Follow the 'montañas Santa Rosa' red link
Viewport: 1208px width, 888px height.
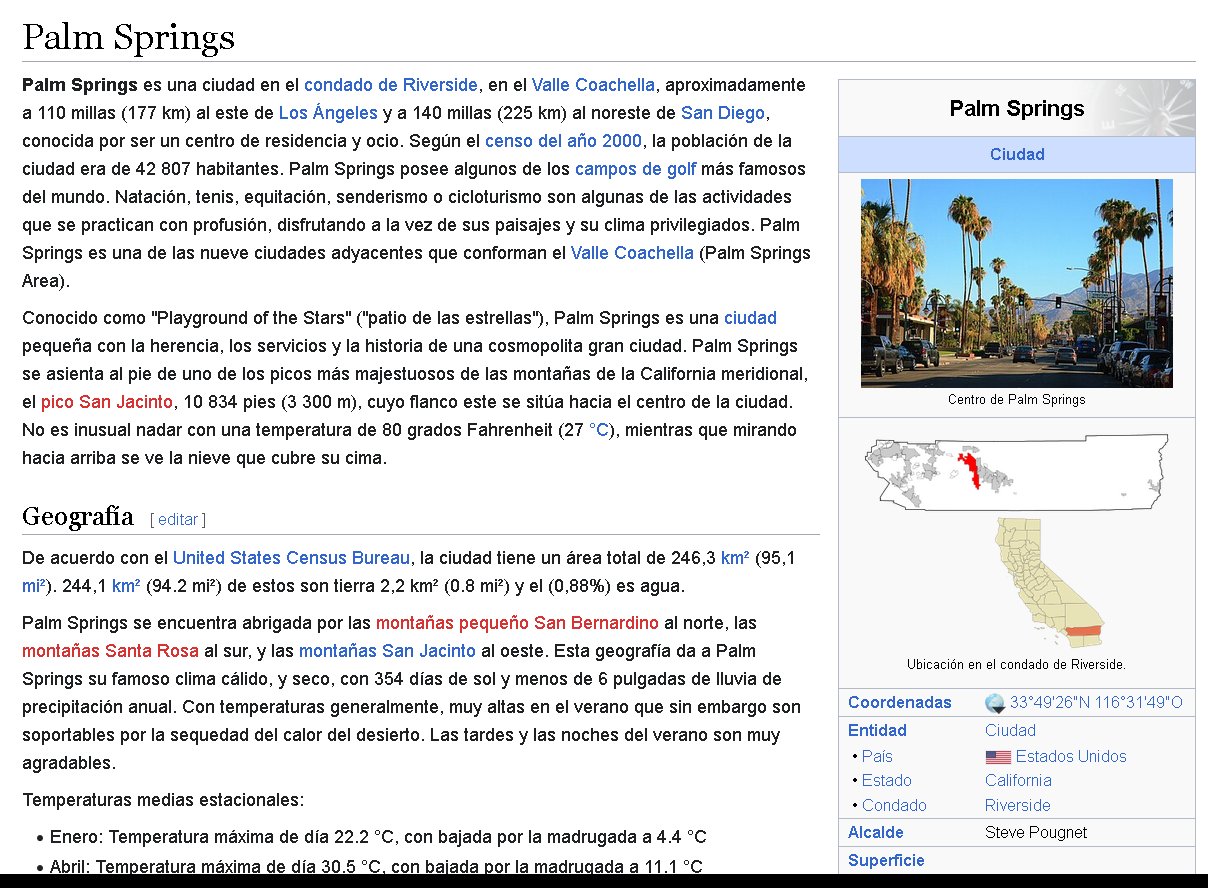click(110, 651)
